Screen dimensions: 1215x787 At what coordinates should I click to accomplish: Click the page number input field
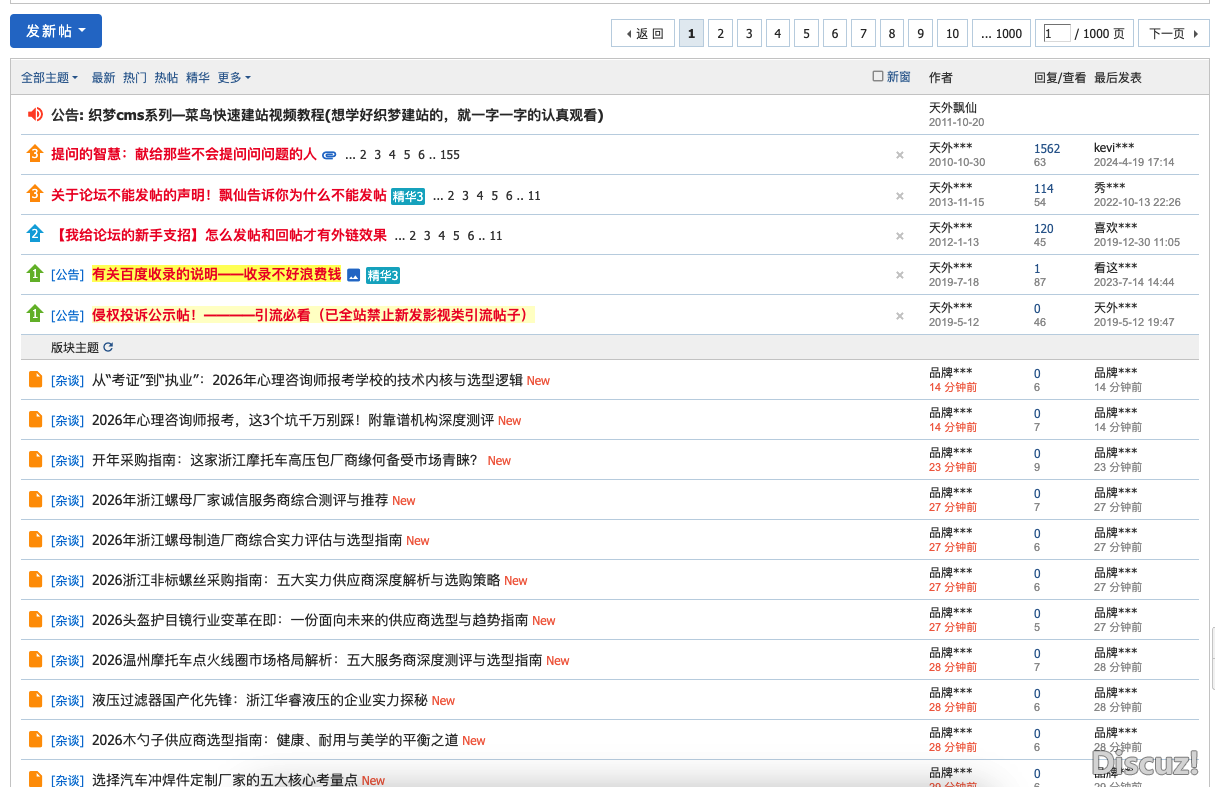click(x=1056, y=33)
